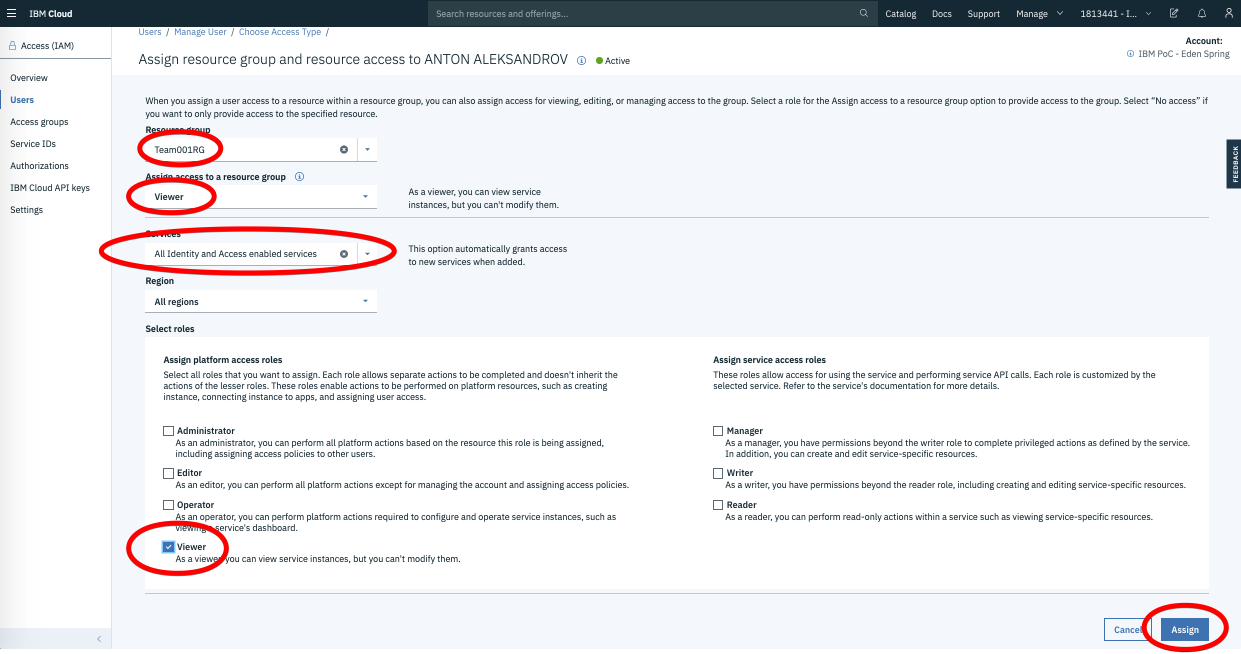Click the IBM Cloud logo text

(x=51, y=14)
